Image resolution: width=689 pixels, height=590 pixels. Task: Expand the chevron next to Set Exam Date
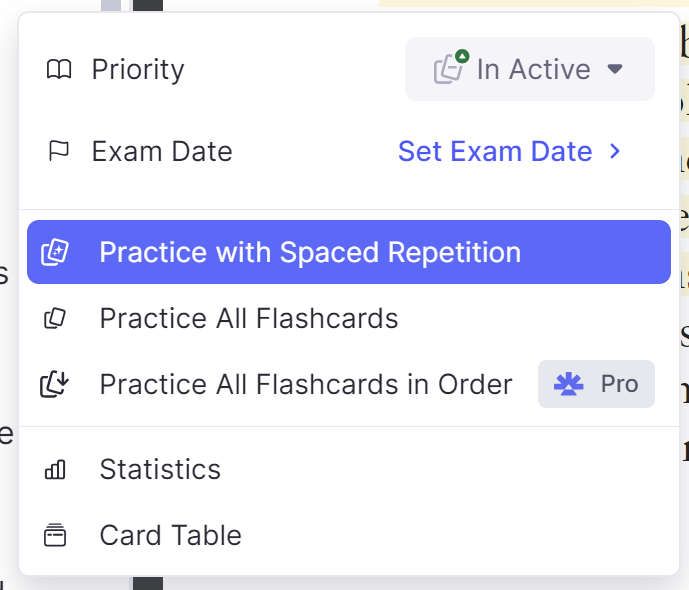(x=615, y=151)
